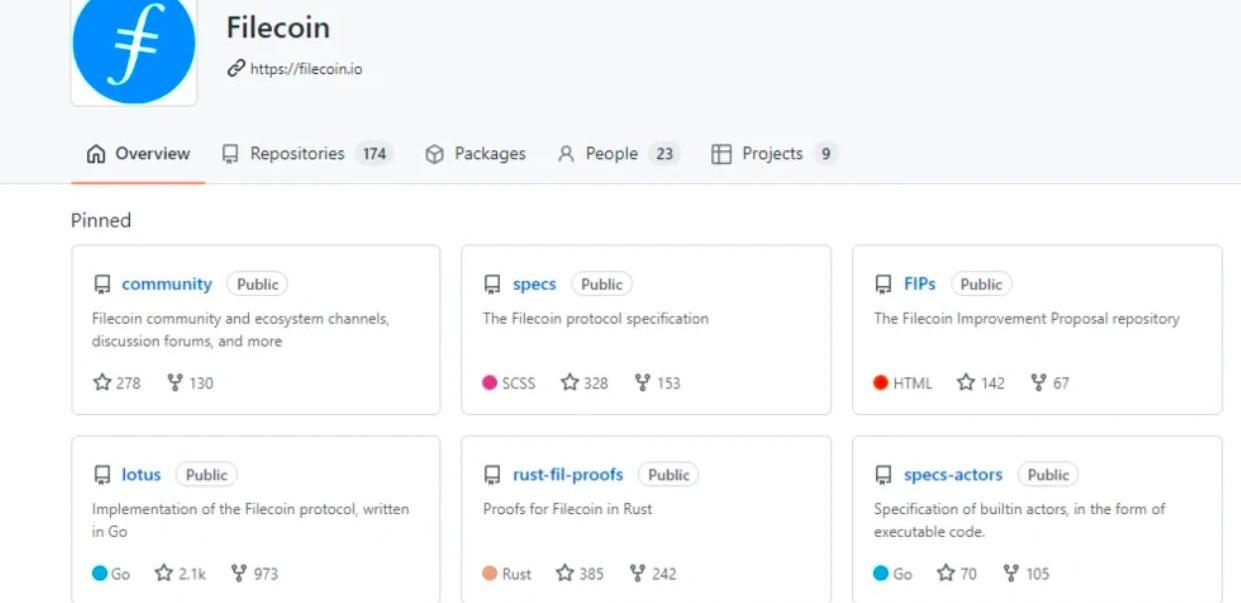Switch to the Repositories tab

coord(296,154)
